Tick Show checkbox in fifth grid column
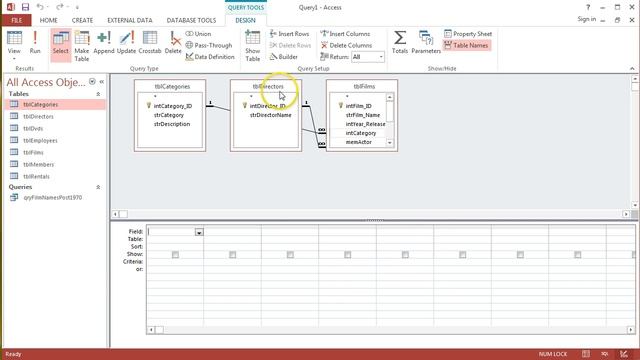640x360 pixels. tap(405, 255)
